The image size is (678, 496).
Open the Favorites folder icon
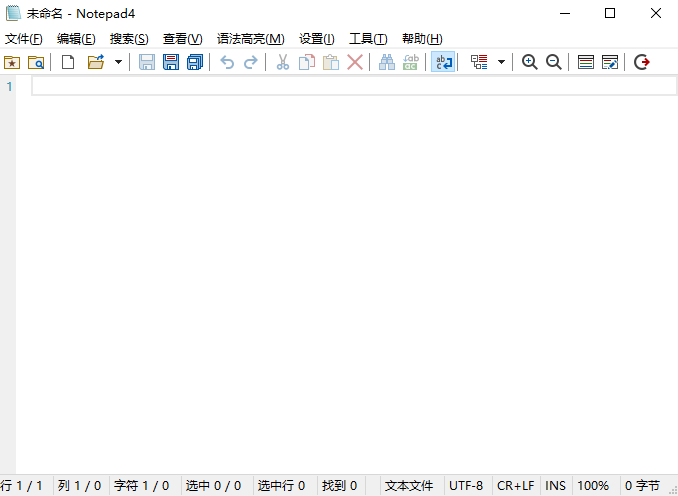click(x=12, y=62)
